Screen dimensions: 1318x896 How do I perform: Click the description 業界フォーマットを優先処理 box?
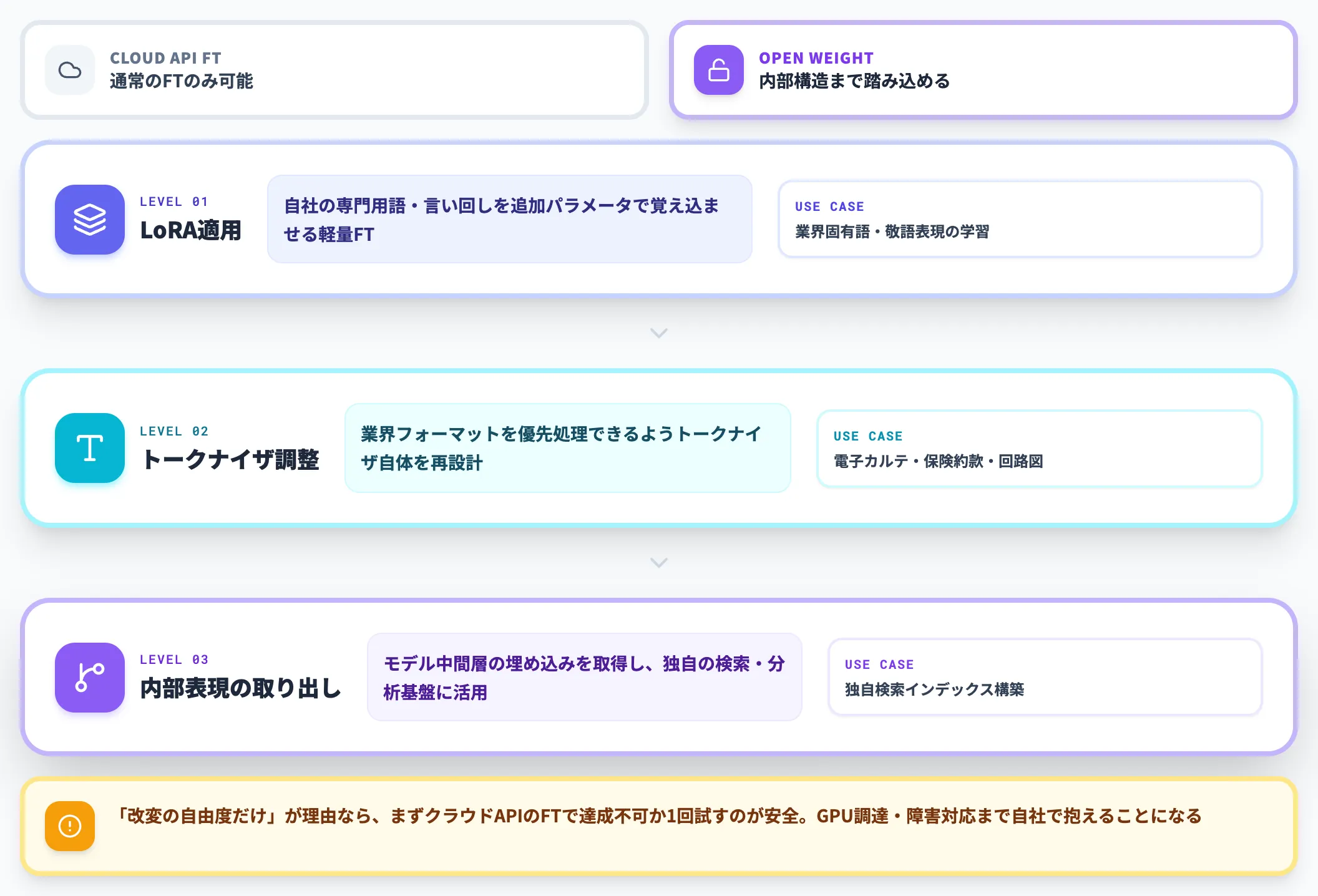coord(568,448)
